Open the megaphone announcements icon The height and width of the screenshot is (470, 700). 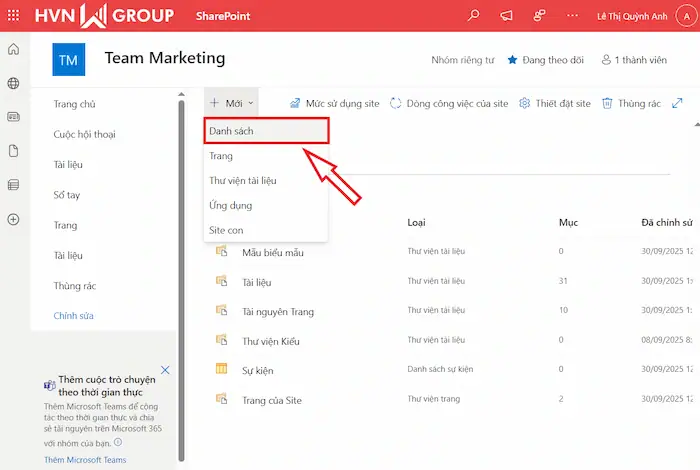[x=506, y=16]
